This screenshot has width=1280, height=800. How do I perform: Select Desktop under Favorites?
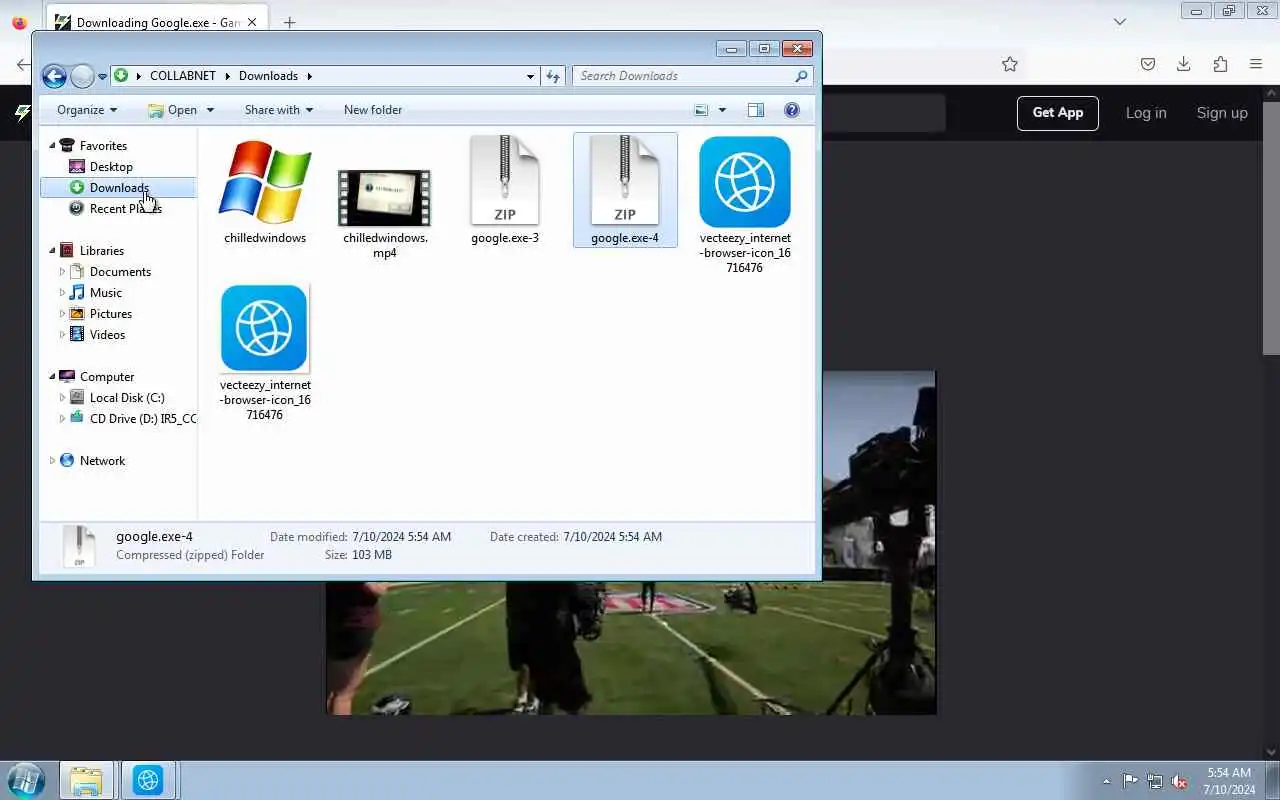click(111, 167)
